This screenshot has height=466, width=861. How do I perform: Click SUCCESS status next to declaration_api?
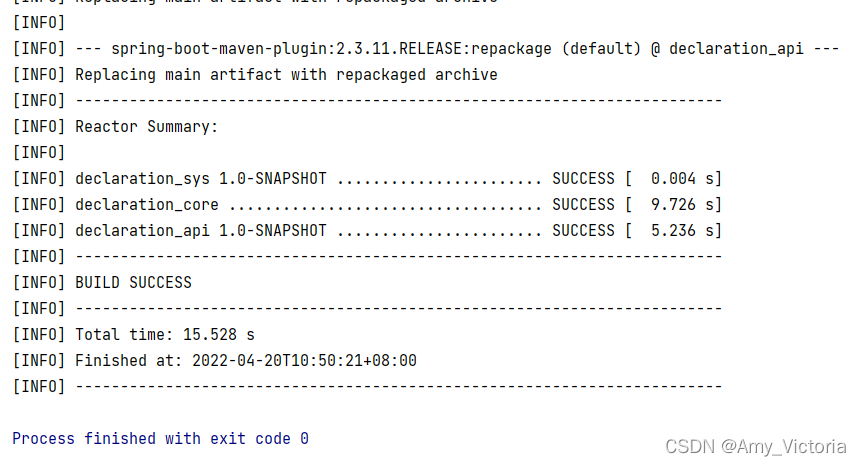coord(583,231)
